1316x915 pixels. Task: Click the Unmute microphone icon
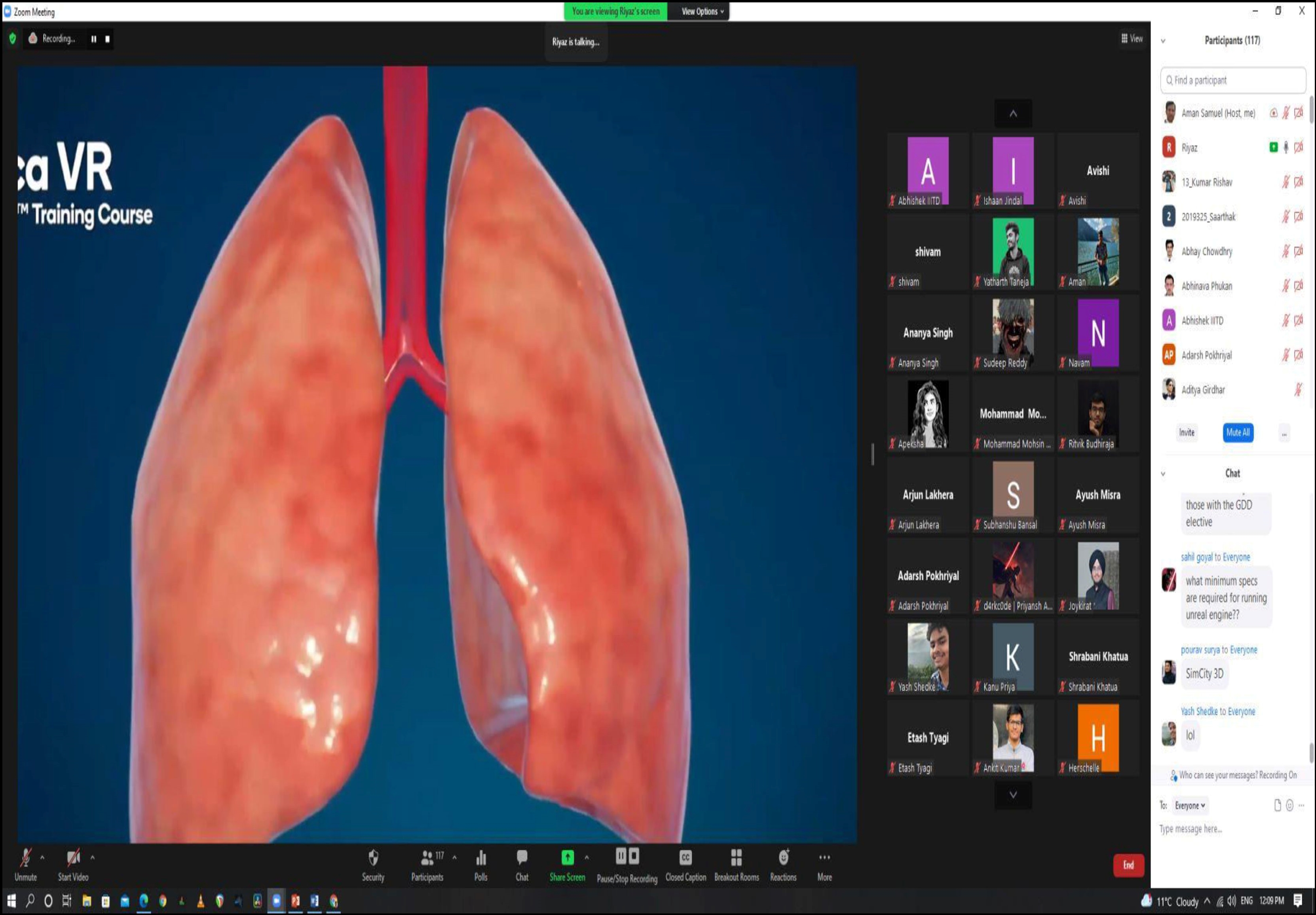(x=25, y=857)
